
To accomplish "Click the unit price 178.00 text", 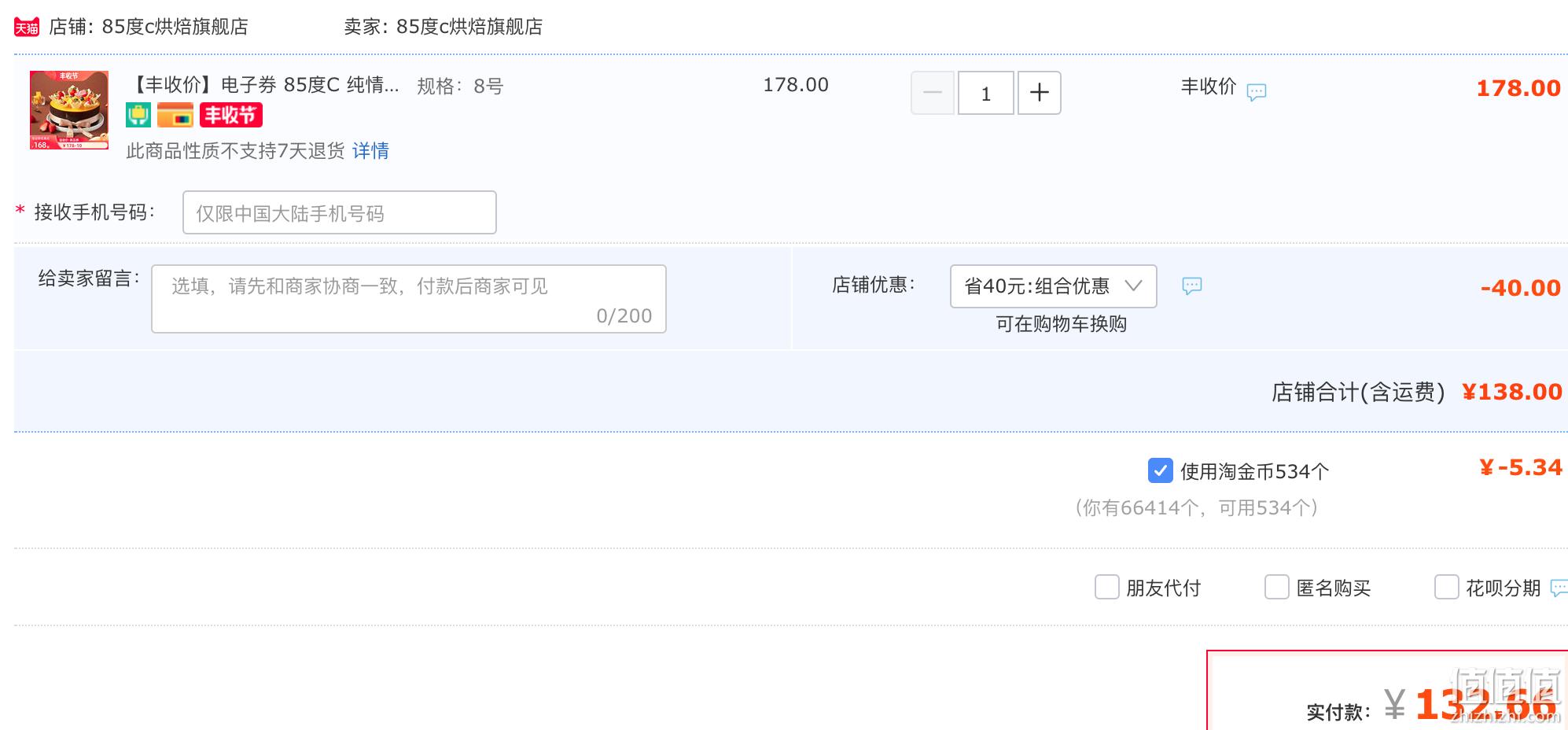I will [x=796, y=85].
